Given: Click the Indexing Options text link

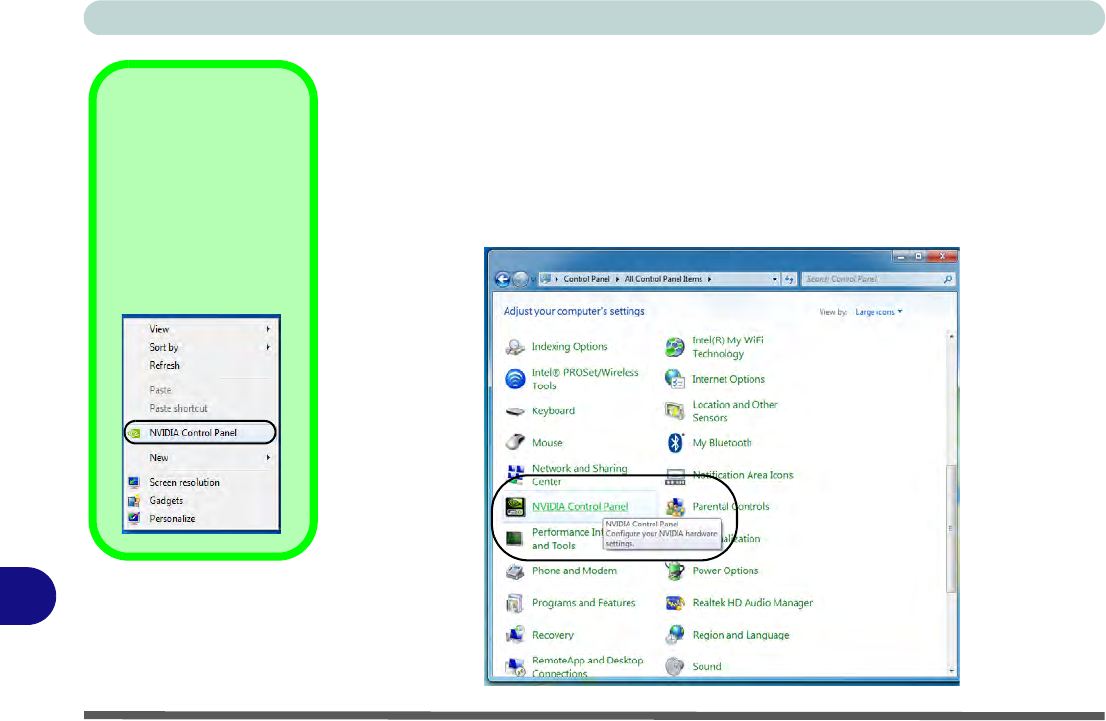Looking at the screenshot, I should coord(569,346).
